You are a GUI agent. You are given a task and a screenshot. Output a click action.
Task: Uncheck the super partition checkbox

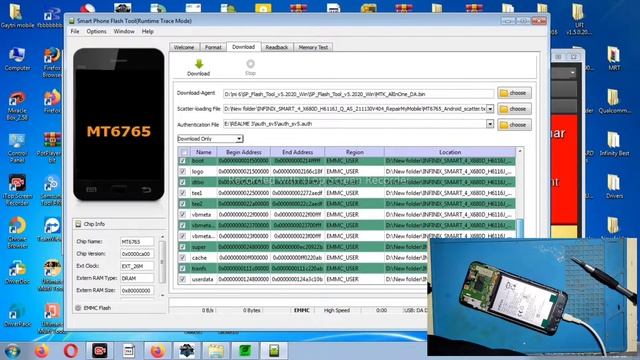click(183, 247)
